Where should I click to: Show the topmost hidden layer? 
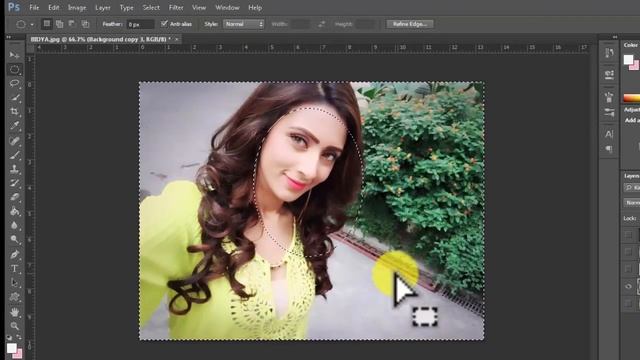629,235
